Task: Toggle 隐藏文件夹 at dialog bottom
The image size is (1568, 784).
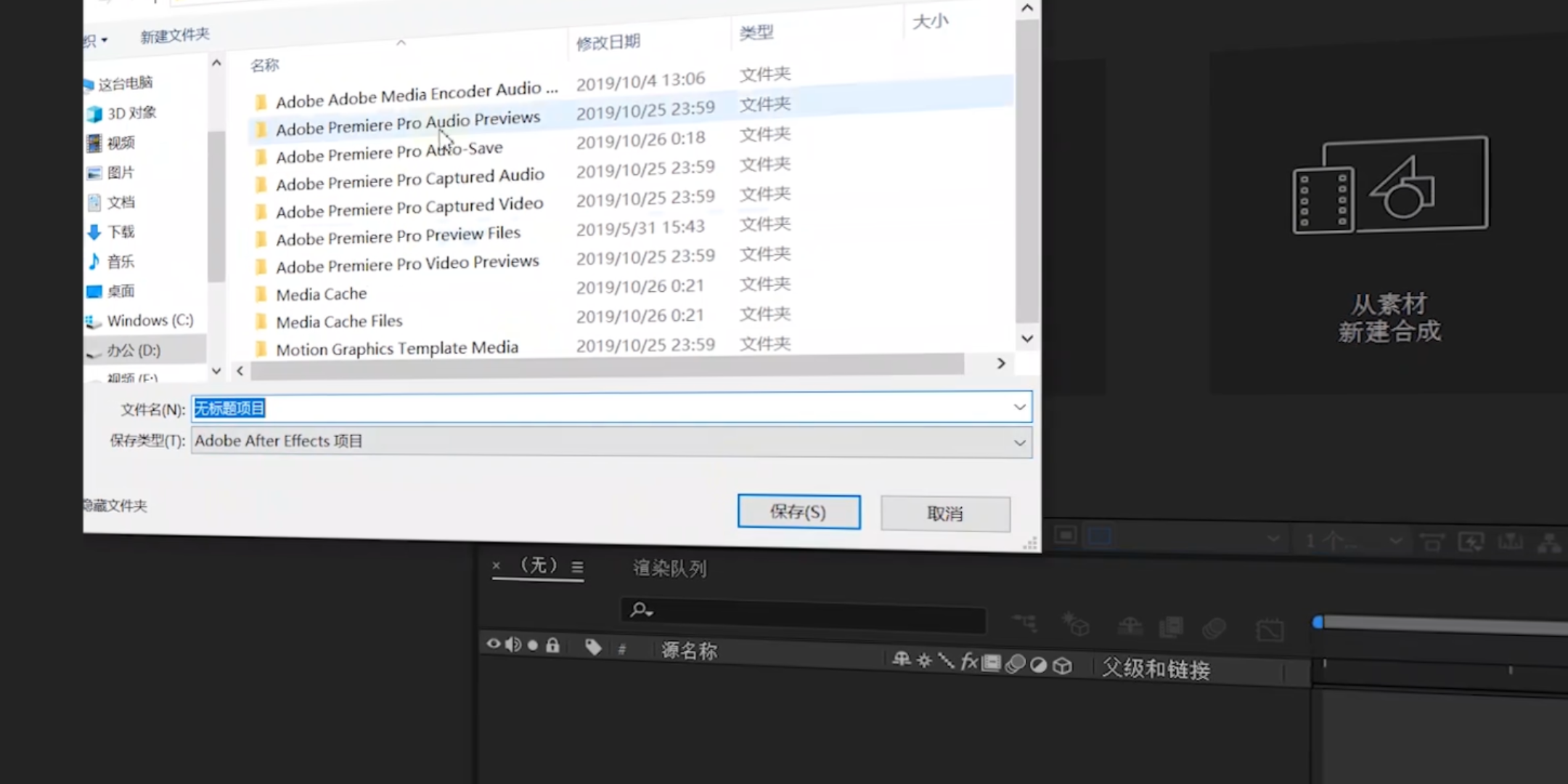Action: coord(115,505)
